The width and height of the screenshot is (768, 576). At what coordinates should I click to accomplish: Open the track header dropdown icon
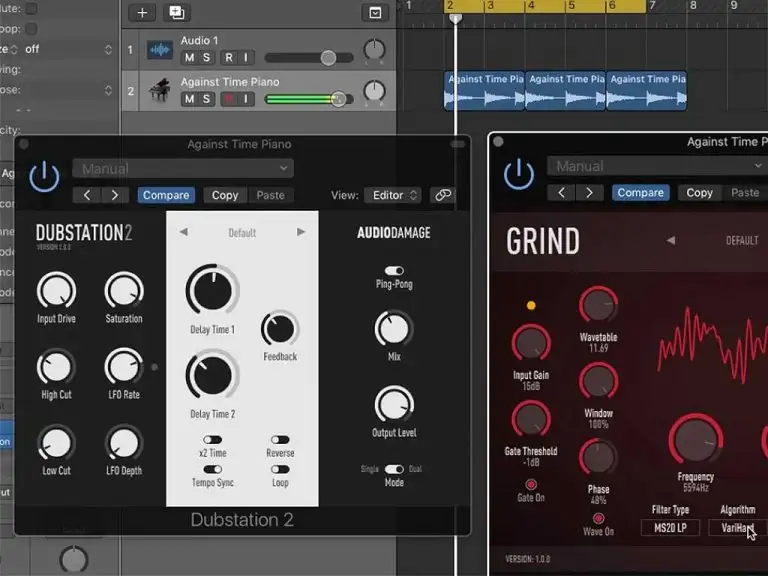pyautogui.click(x=375, y=13)
